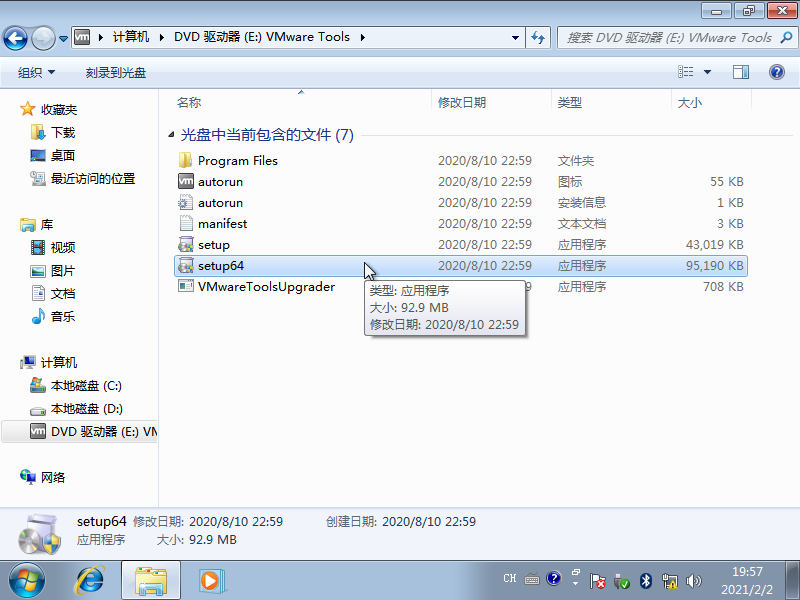
Task: Select 计算机 in the address path
Action: (131, 37)
